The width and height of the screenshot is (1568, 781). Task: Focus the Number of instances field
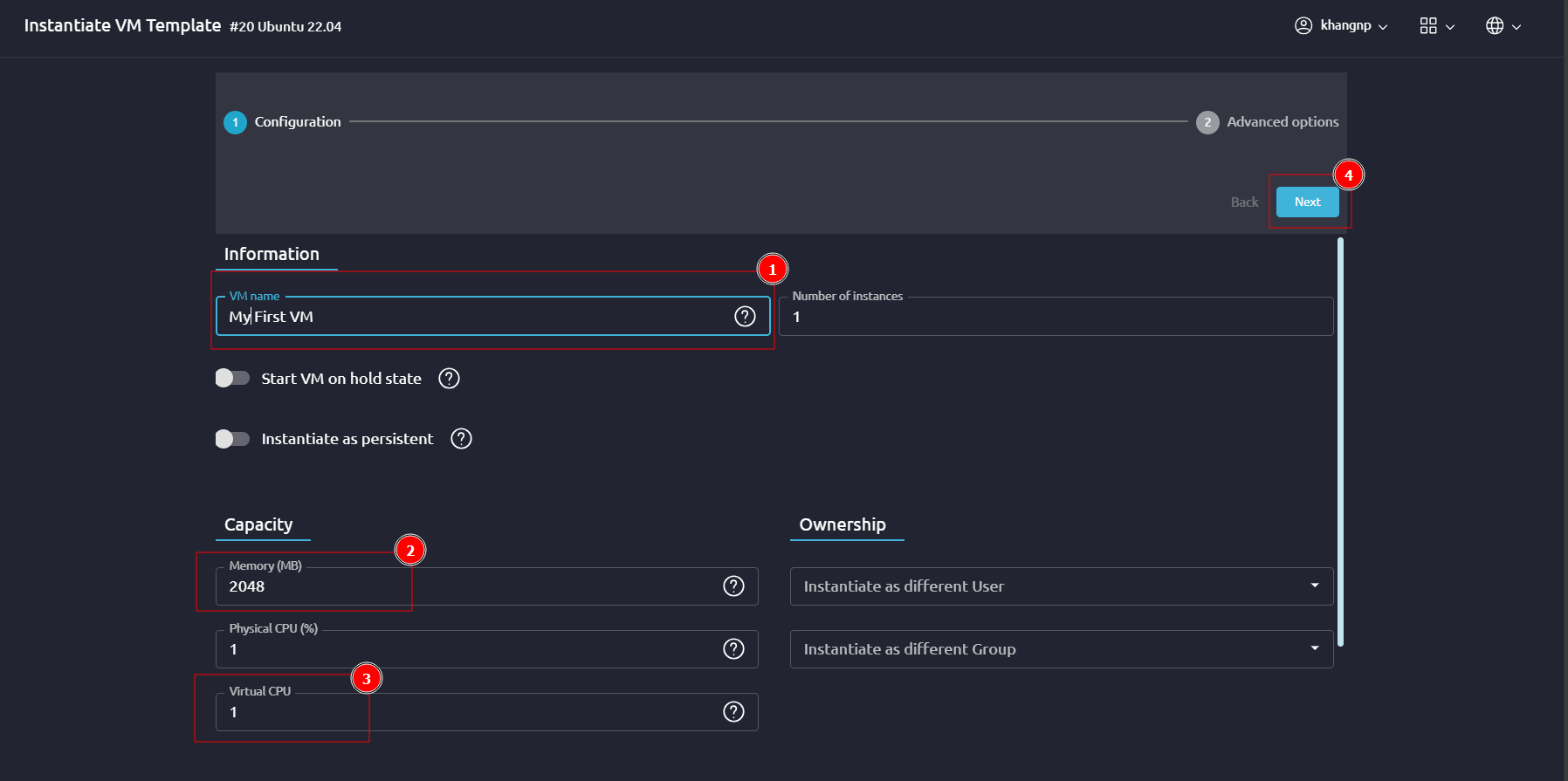(1055, 318)
